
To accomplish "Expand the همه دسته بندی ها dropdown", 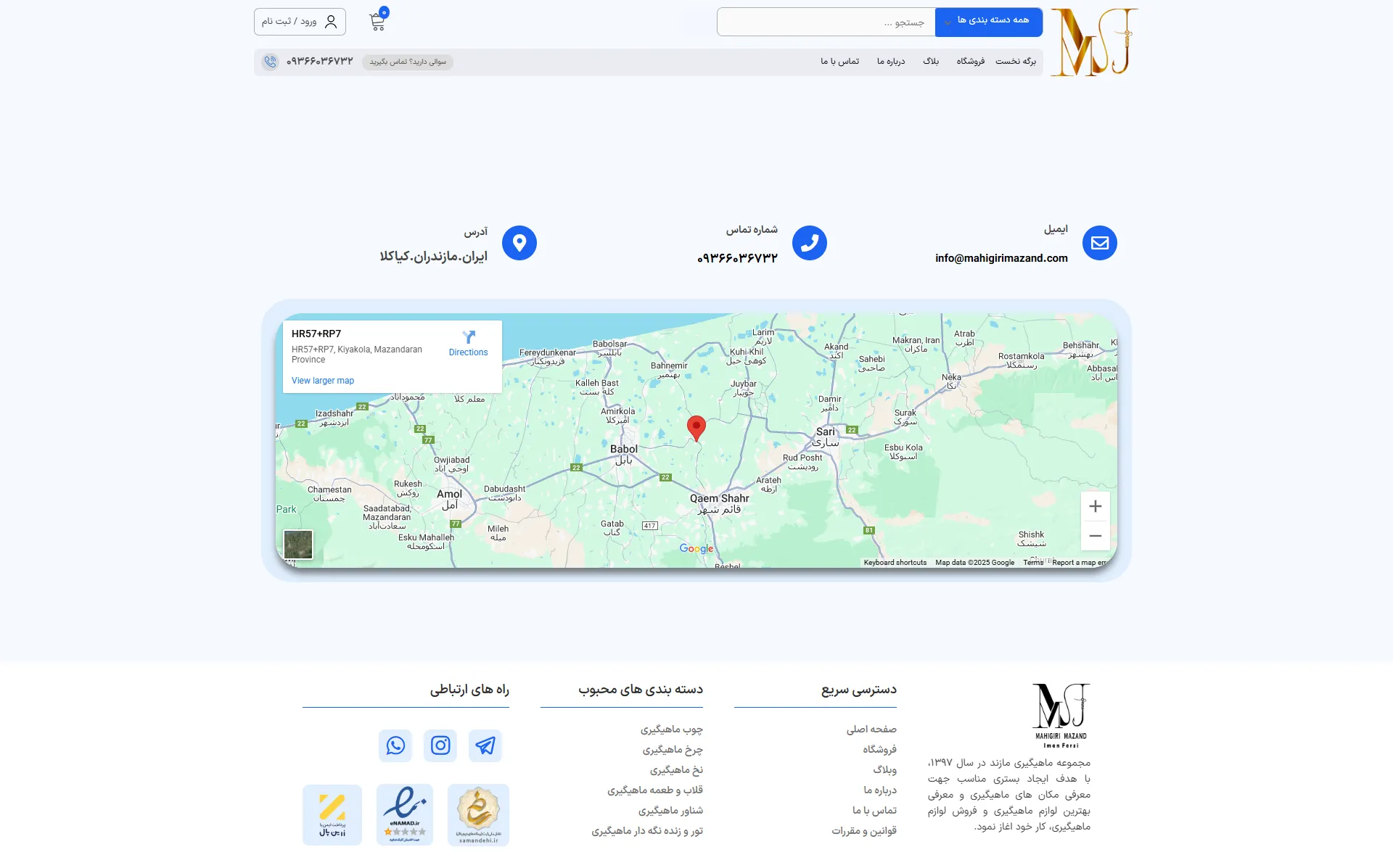I will click(x=989, y=22).
